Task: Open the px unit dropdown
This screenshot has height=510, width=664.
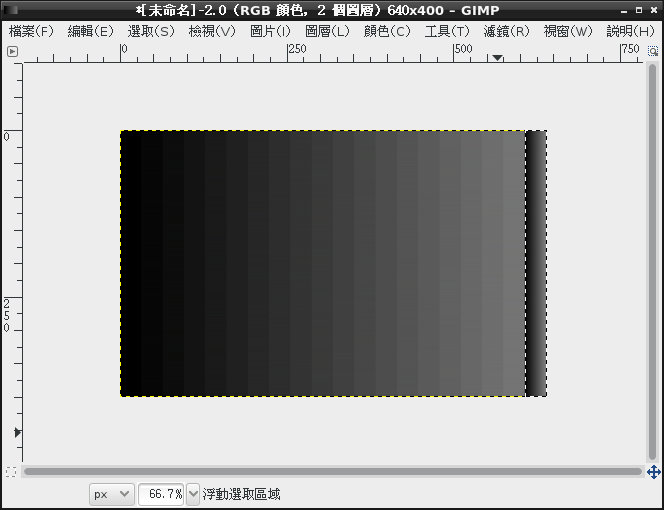Action: (111, 494)
